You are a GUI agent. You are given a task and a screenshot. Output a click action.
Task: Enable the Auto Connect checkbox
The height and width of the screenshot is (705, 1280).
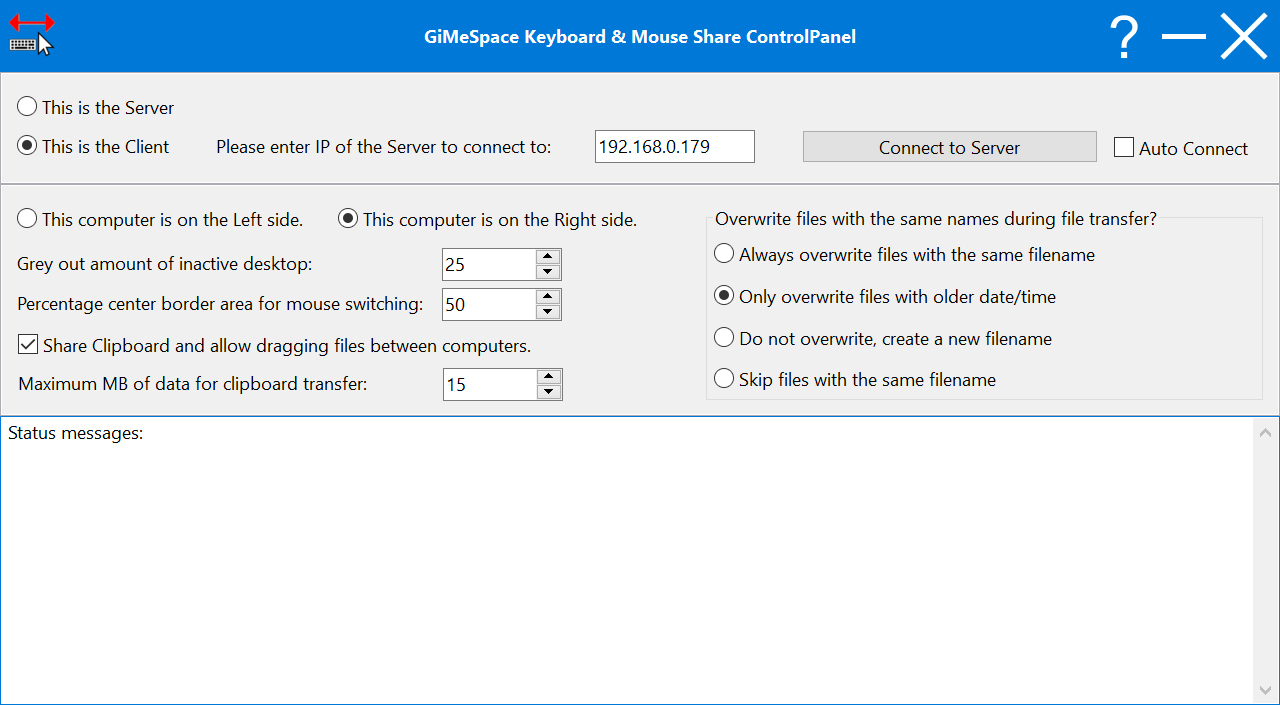pyautogui.click(x=1181, y=148)
